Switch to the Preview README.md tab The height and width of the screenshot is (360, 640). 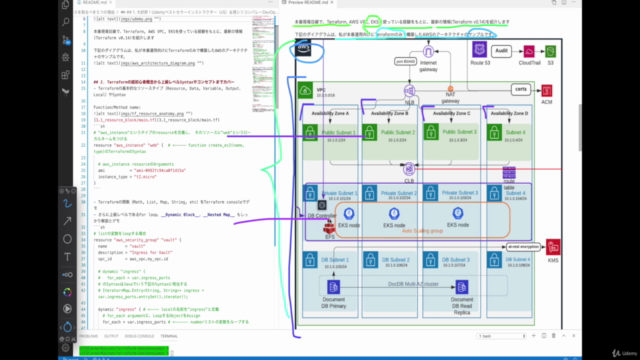point(308,2)
